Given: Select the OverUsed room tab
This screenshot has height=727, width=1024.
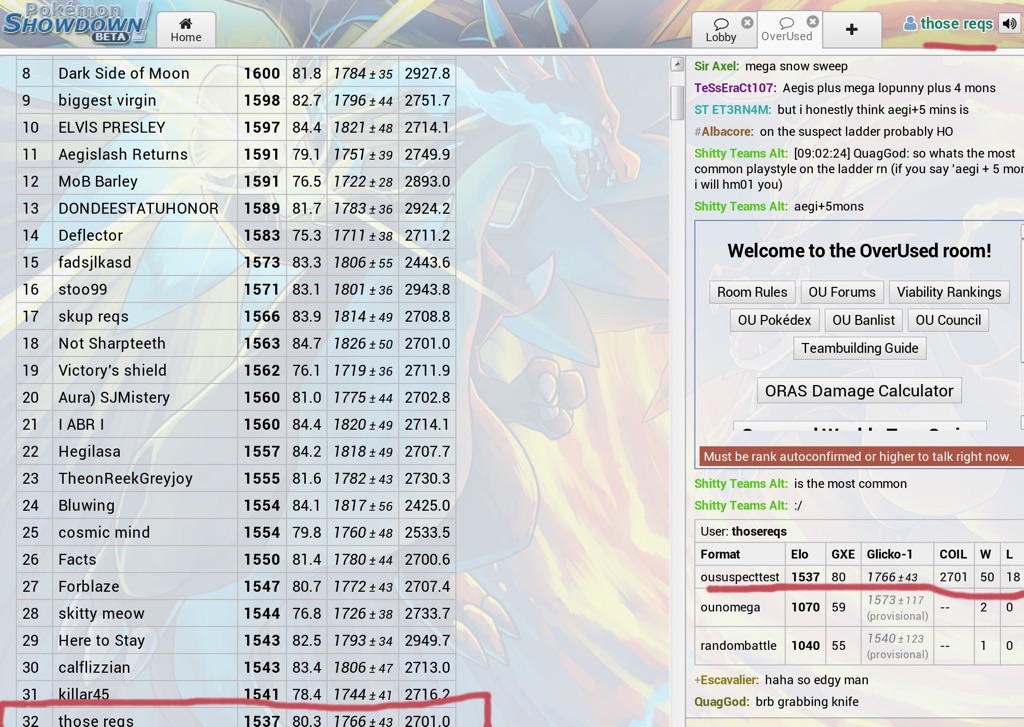Looking at the screenshot, I should pyautogui.click(x=787, y=30).
